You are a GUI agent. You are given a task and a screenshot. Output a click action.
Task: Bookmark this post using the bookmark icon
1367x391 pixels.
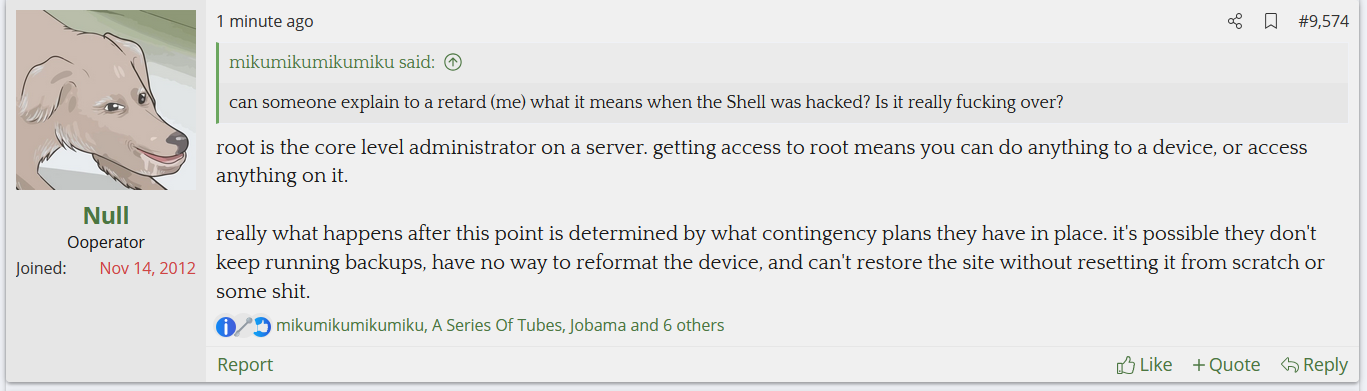tap(1271, 21)
